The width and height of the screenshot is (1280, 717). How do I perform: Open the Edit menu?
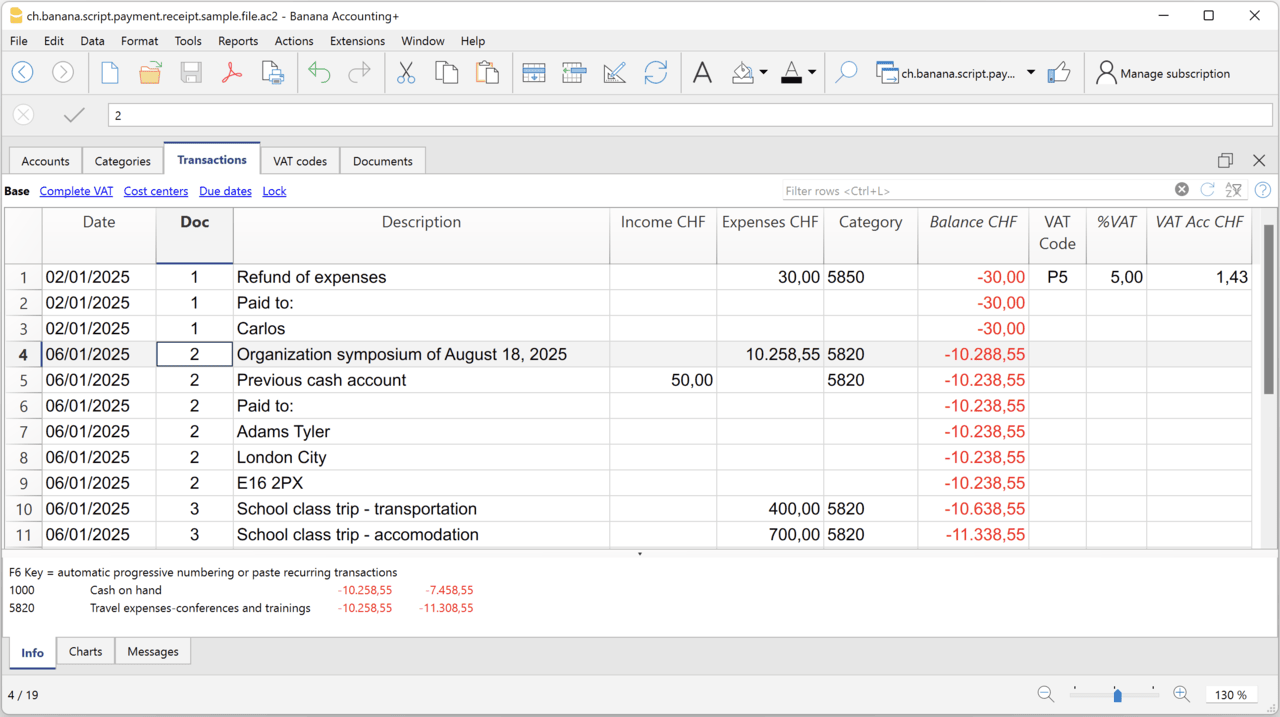tap(54, 41)
